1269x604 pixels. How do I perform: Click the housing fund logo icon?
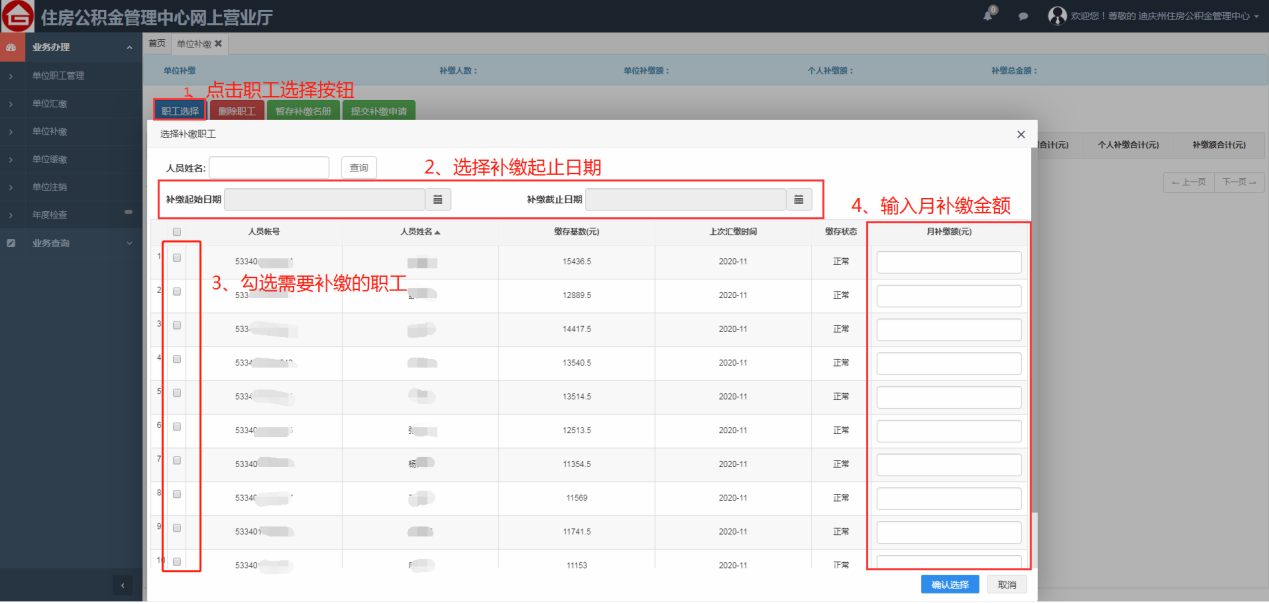[18, 17]
